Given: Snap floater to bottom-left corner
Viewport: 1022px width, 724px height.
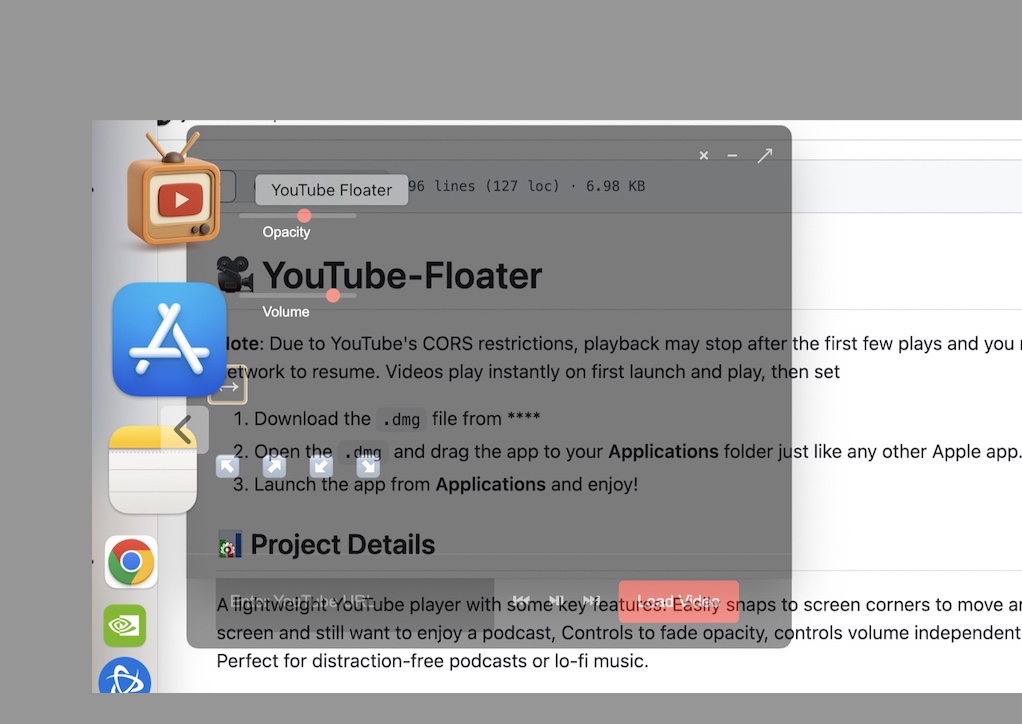Looking at the screenshot, I should [x=321, y=466].
